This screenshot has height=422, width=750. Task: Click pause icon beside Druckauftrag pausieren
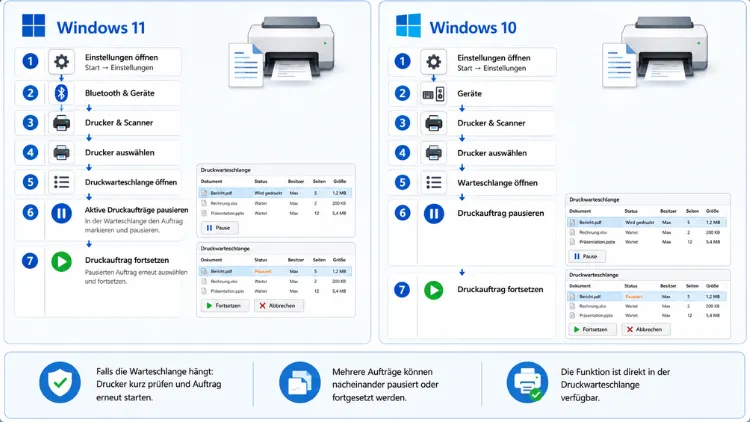434,214
